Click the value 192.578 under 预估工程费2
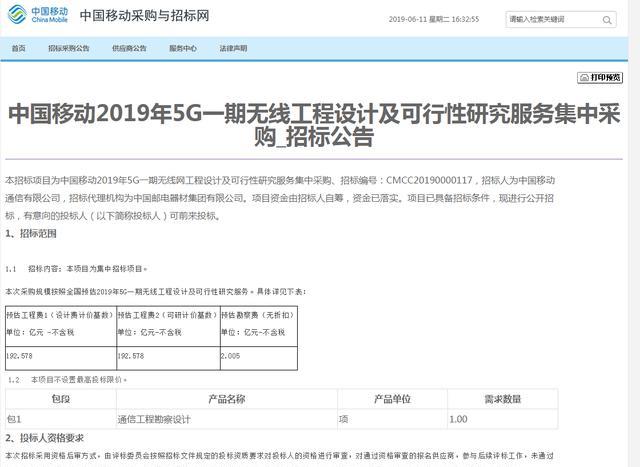The image size is (640, 467). (131, 356)
